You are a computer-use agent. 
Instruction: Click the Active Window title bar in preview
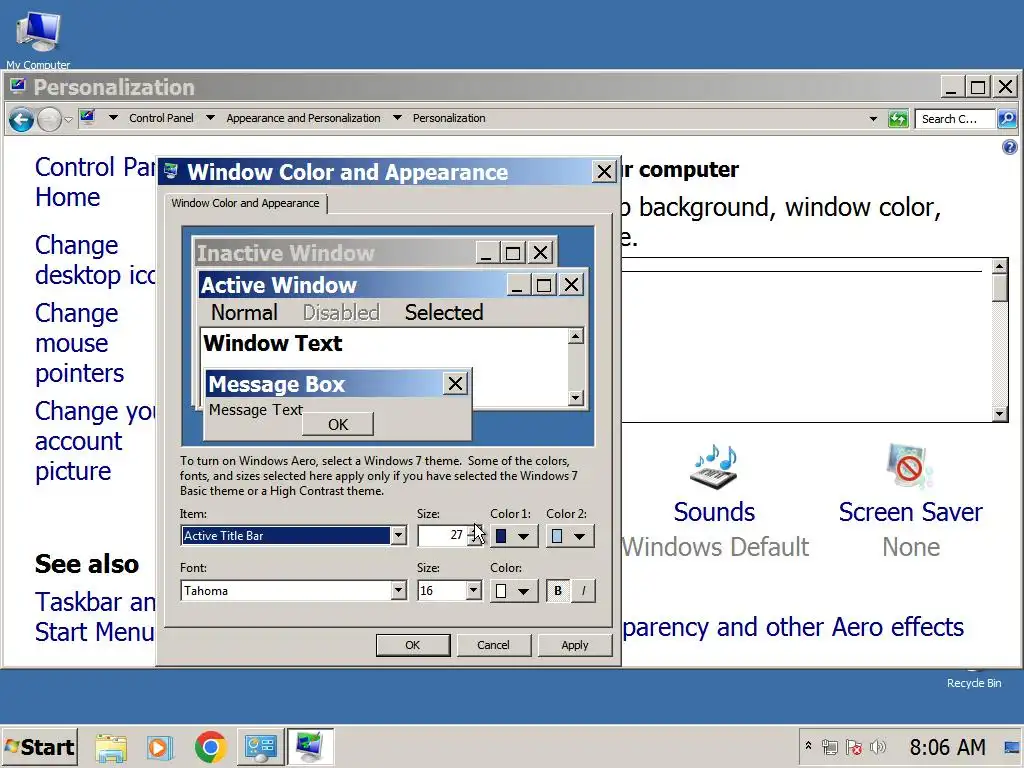353,285
